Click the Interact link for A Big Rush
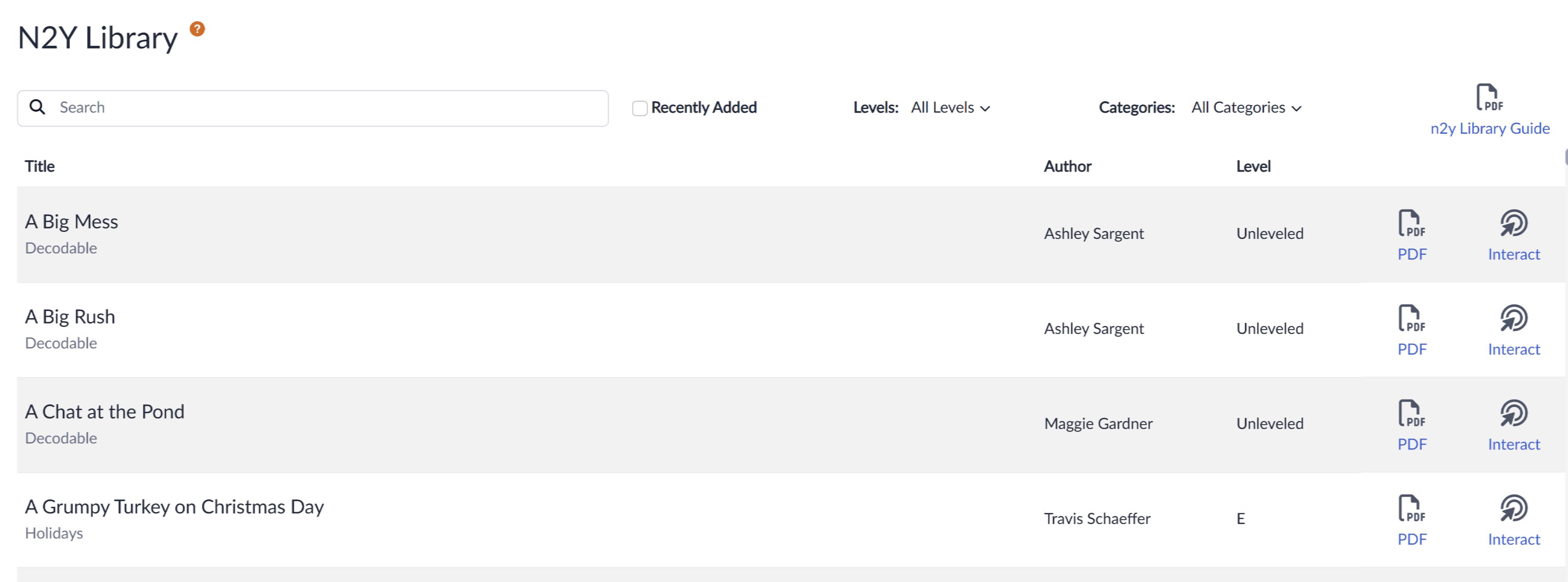 (x=1514, y=349)
